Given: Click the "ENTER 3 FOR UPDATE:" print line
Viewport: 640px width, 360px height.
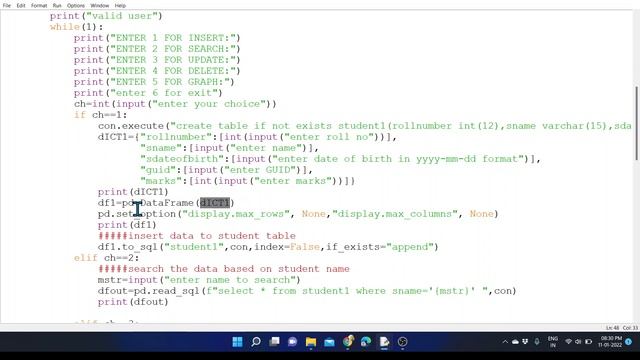Looking at the screenshot, I should coord(157,60).
